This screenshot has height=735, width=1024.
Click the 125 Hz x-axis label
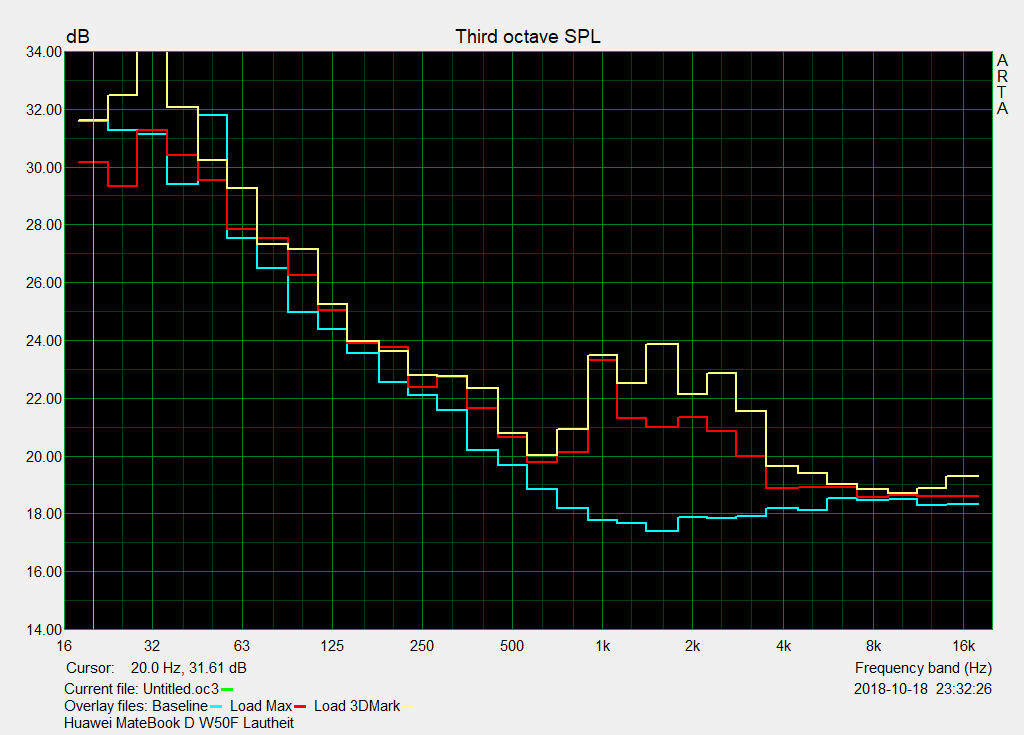tap(332, 646)
